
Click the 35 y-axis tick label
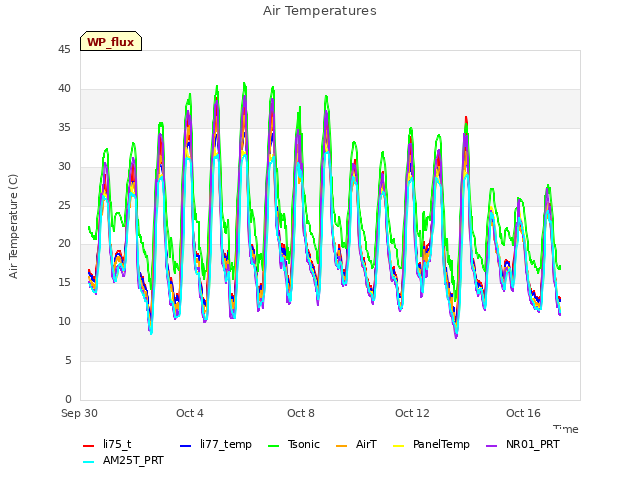pos(64,127)
